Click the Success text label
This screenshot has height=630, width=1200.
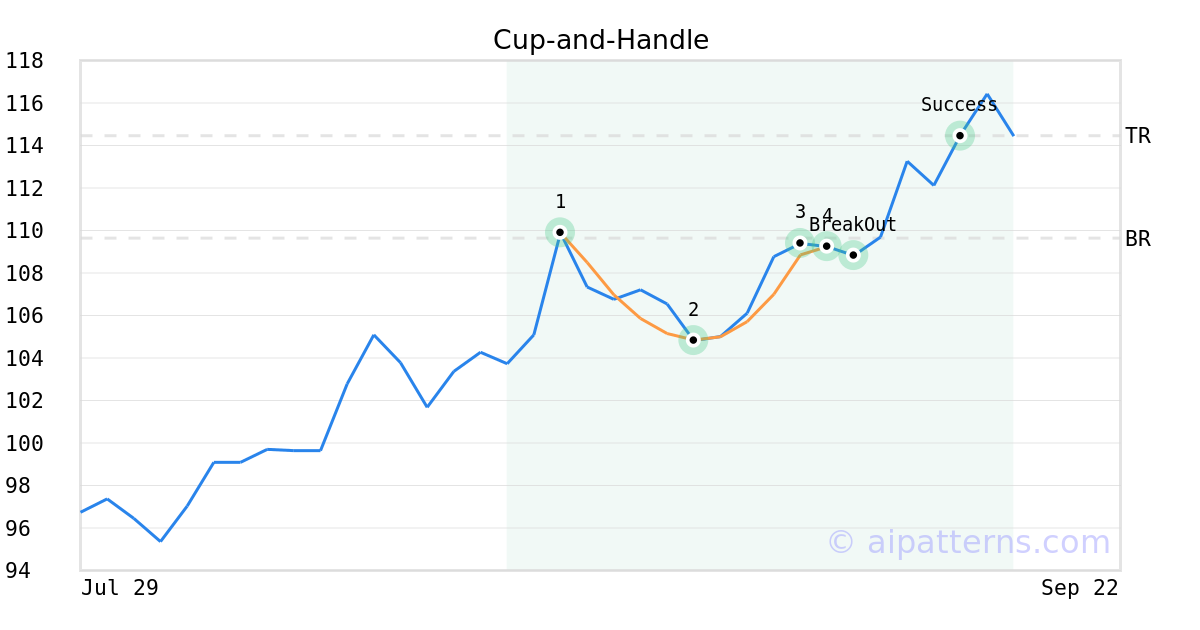[x=959, y=105]
